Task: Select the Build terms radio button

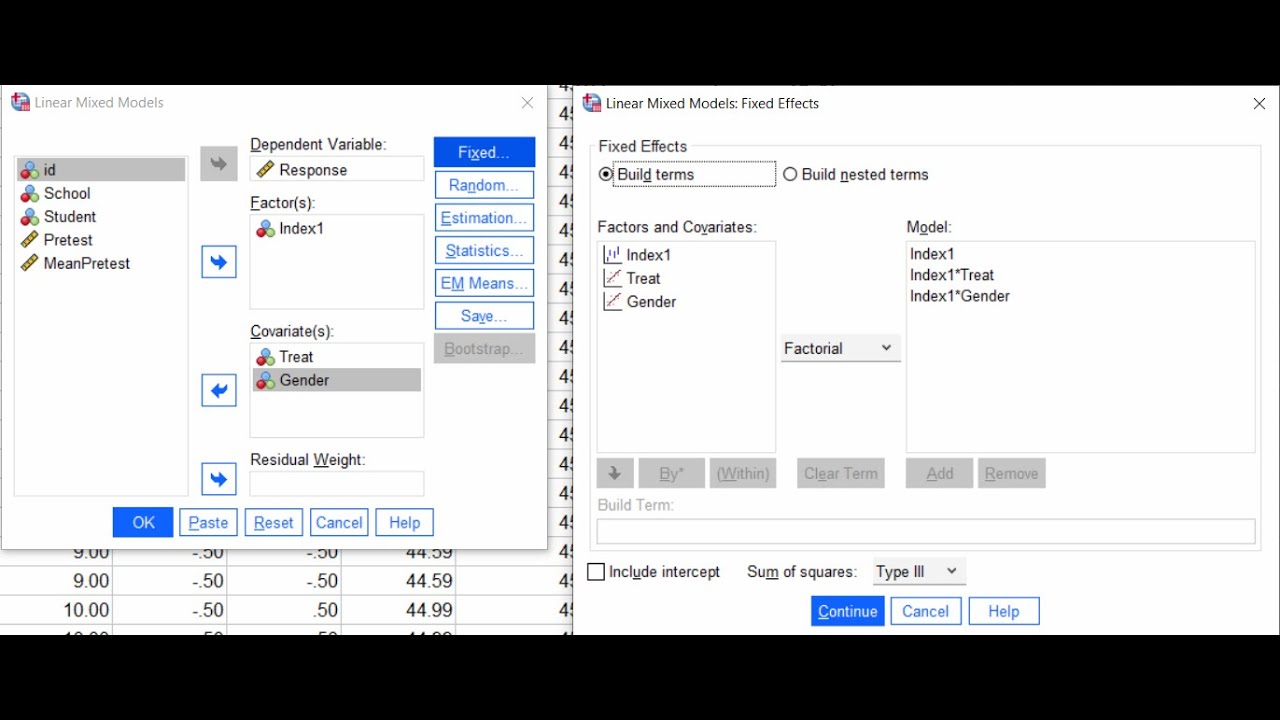Action: [605, 174]
